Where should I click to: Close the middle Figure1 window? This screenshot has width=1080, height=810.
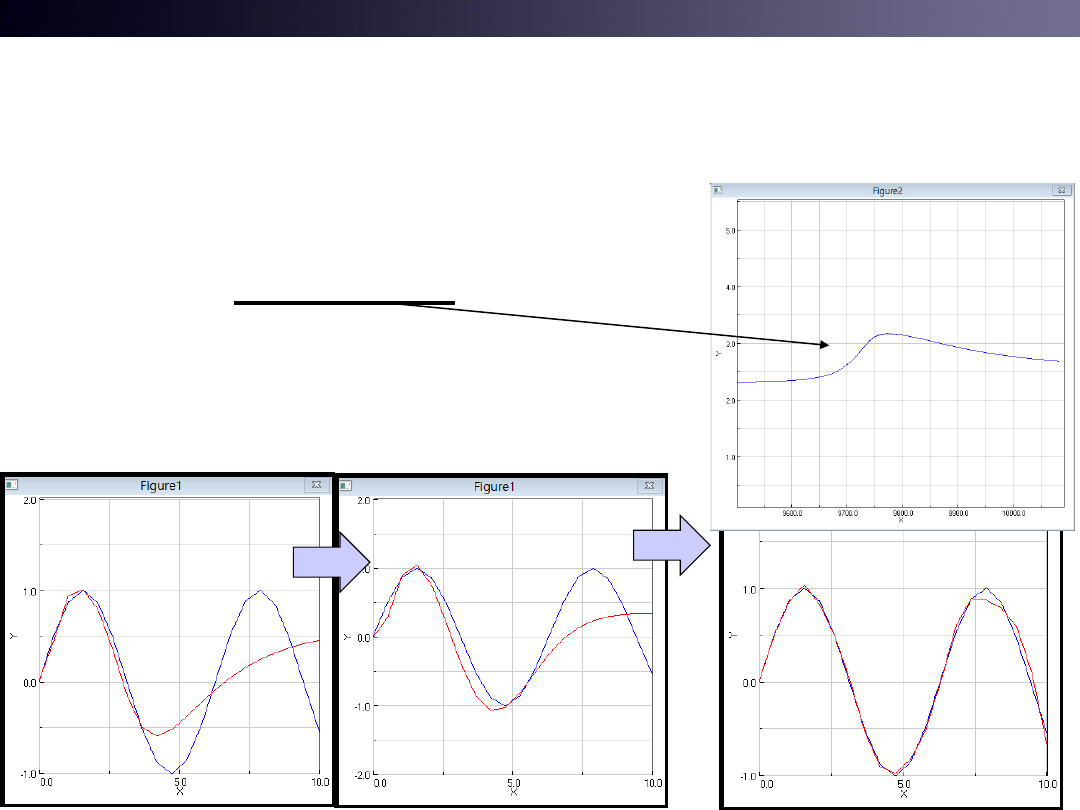coord(649,486)
